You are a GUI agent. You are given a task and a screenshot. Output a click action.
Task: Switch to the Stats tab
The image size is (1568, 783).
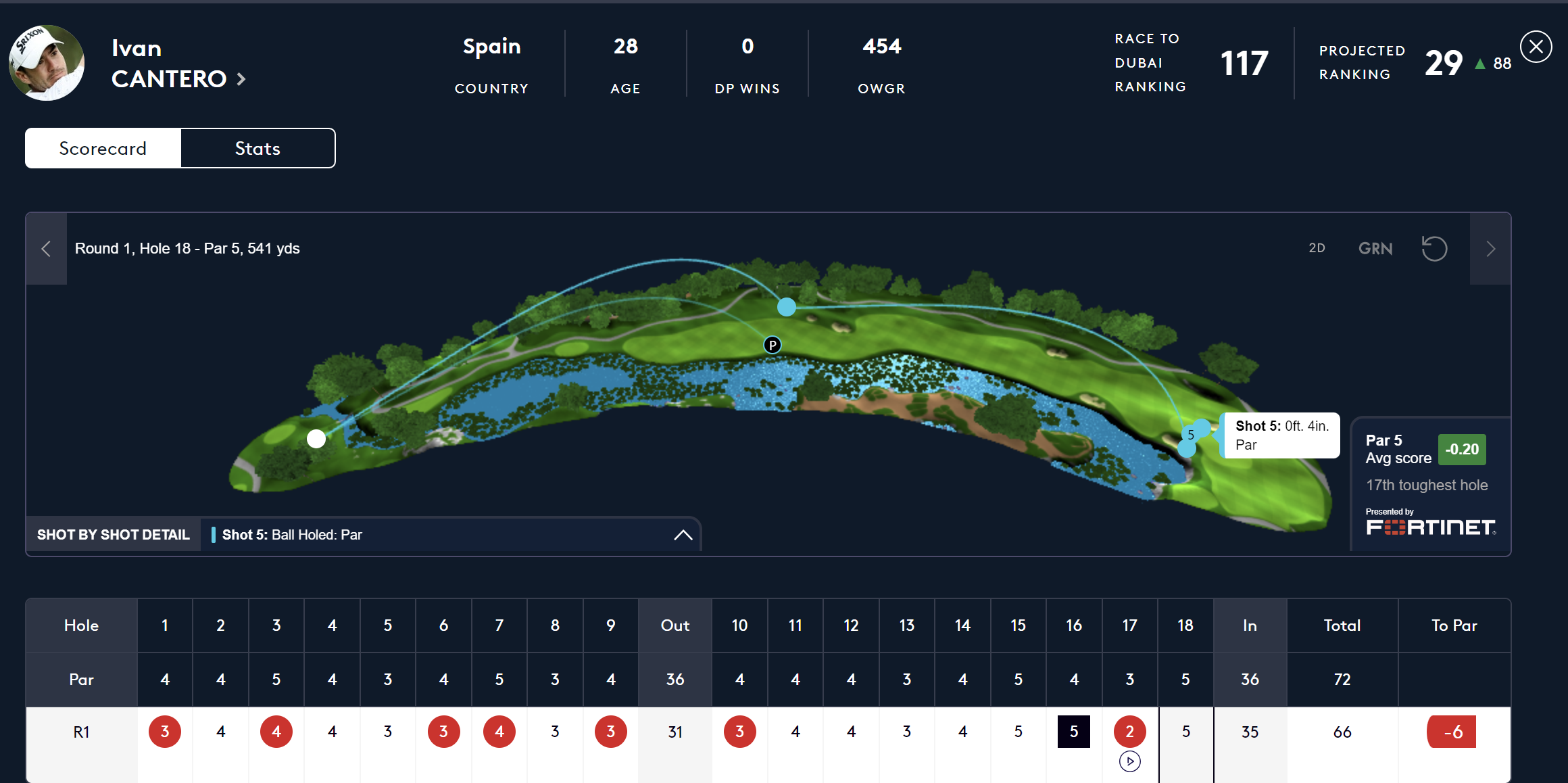click(258, 148)
